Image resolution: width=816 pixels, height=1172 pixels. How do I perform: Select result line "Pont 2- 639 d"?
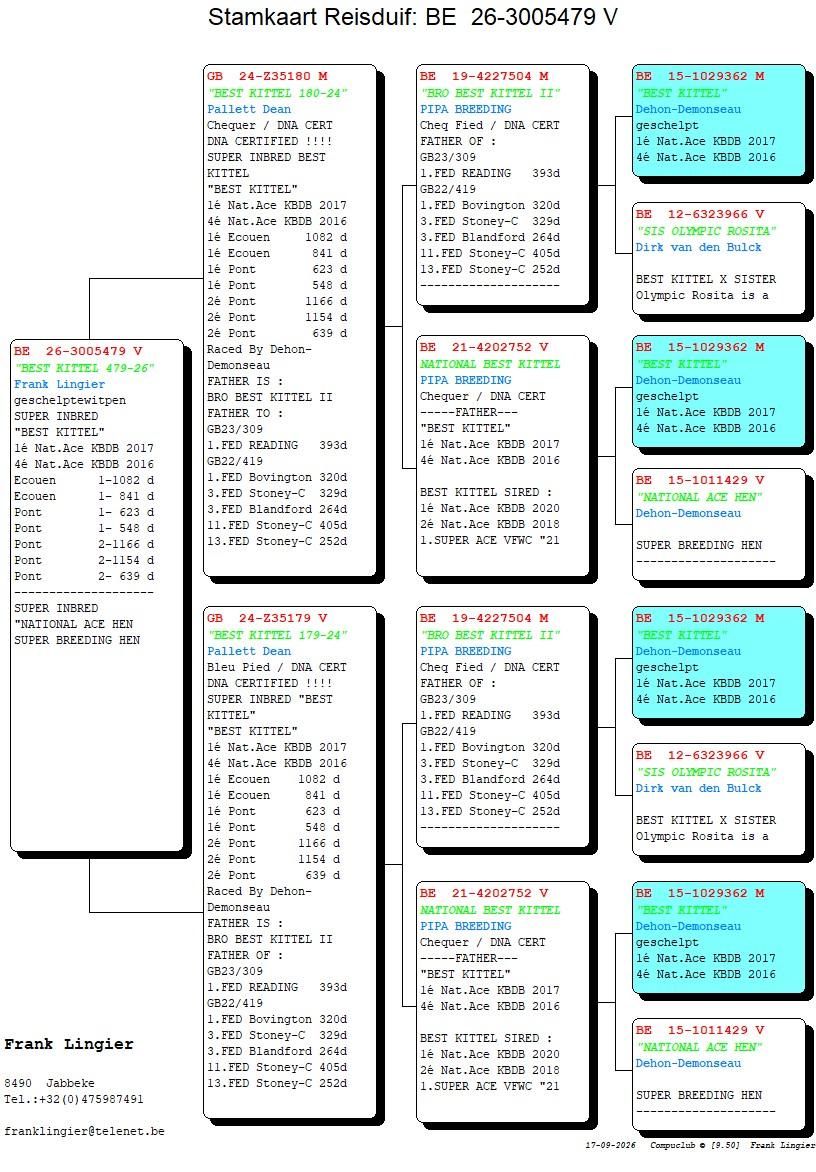tap(84, 576)
